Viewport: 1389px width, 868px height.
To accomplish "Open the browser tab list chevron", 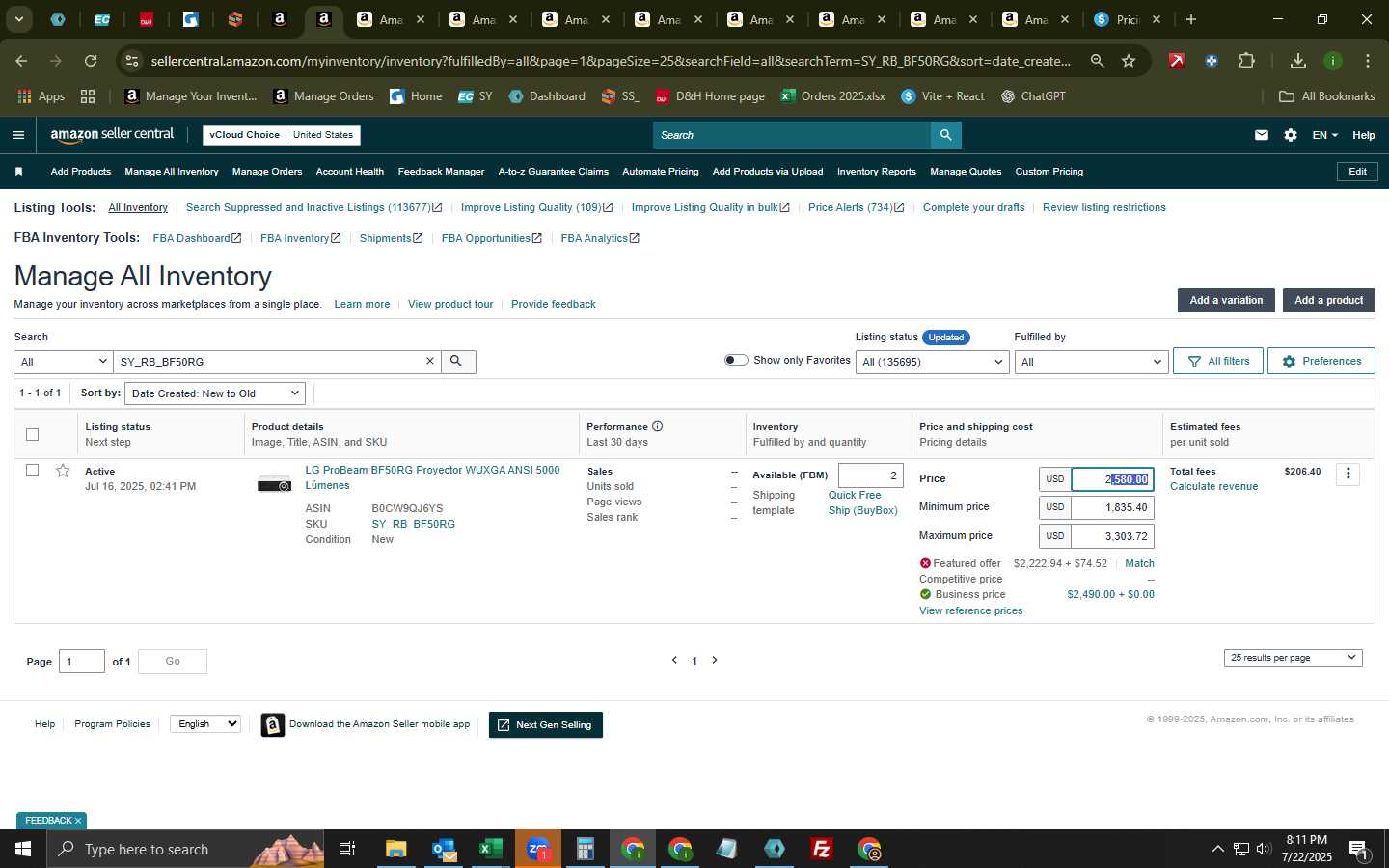I will click(18, 19).
